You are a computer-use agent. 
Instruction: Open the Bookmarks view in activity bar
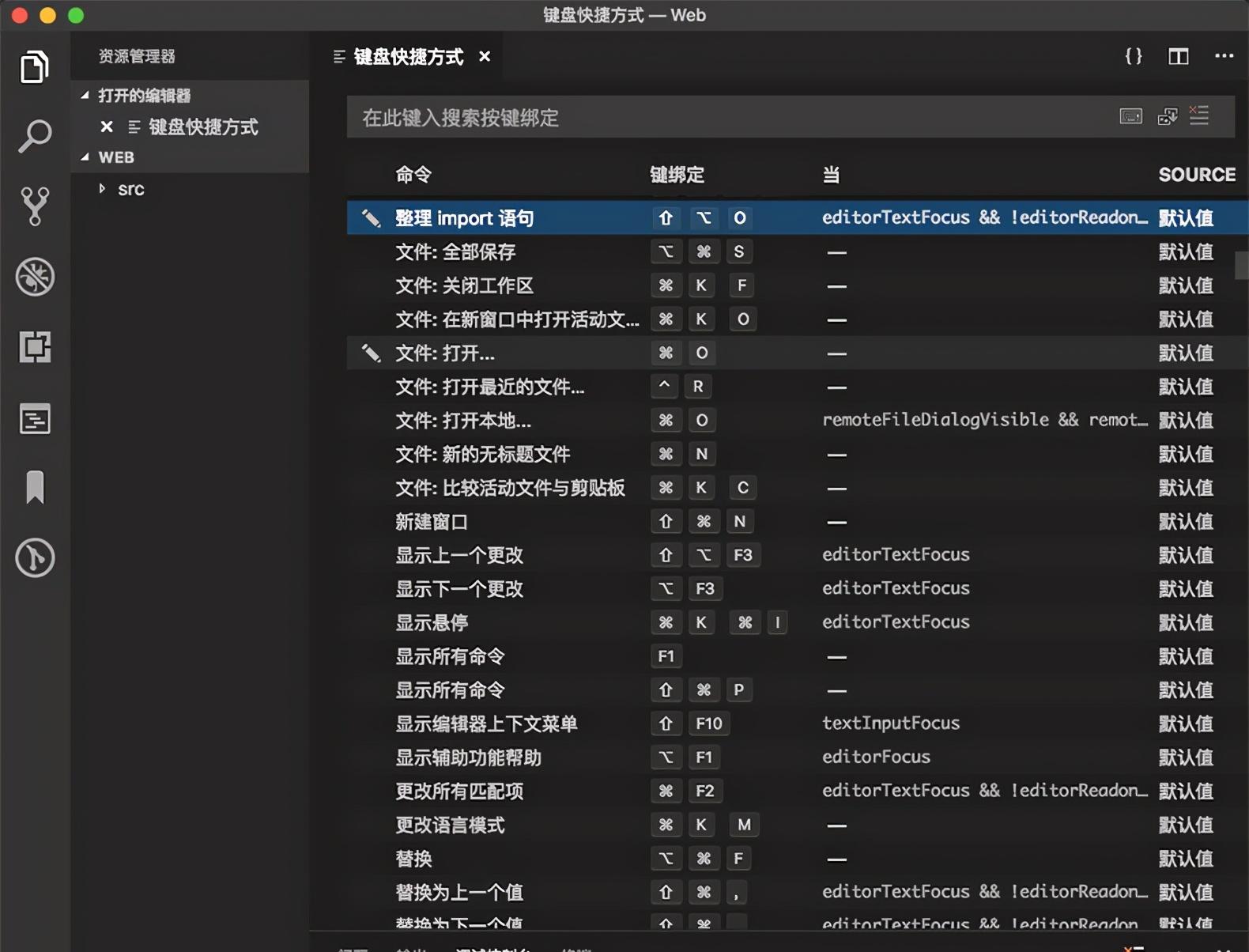35,487
